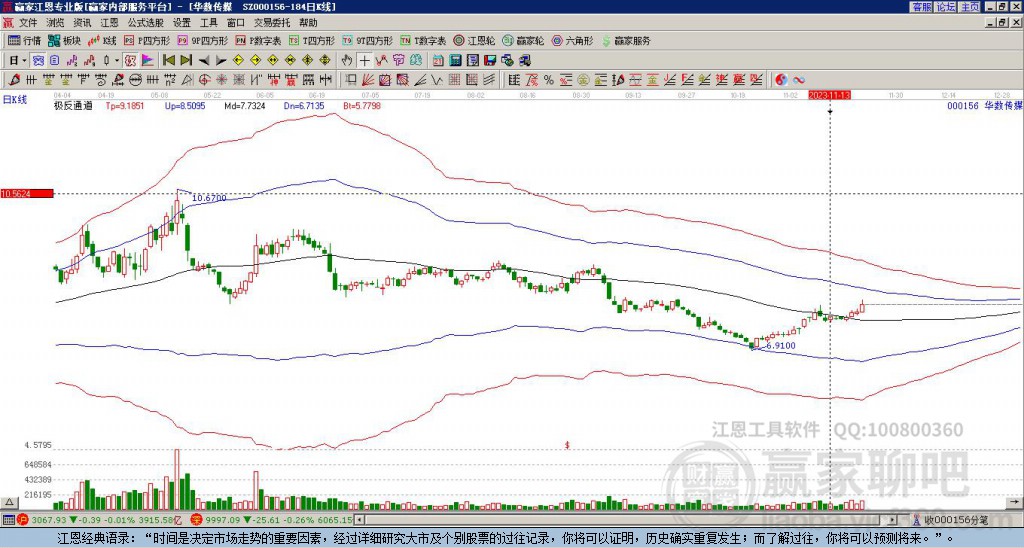Open the calendar icon in toolbar
The width and height of the screenshot is (1024, 548).
[x=438, y=60]
